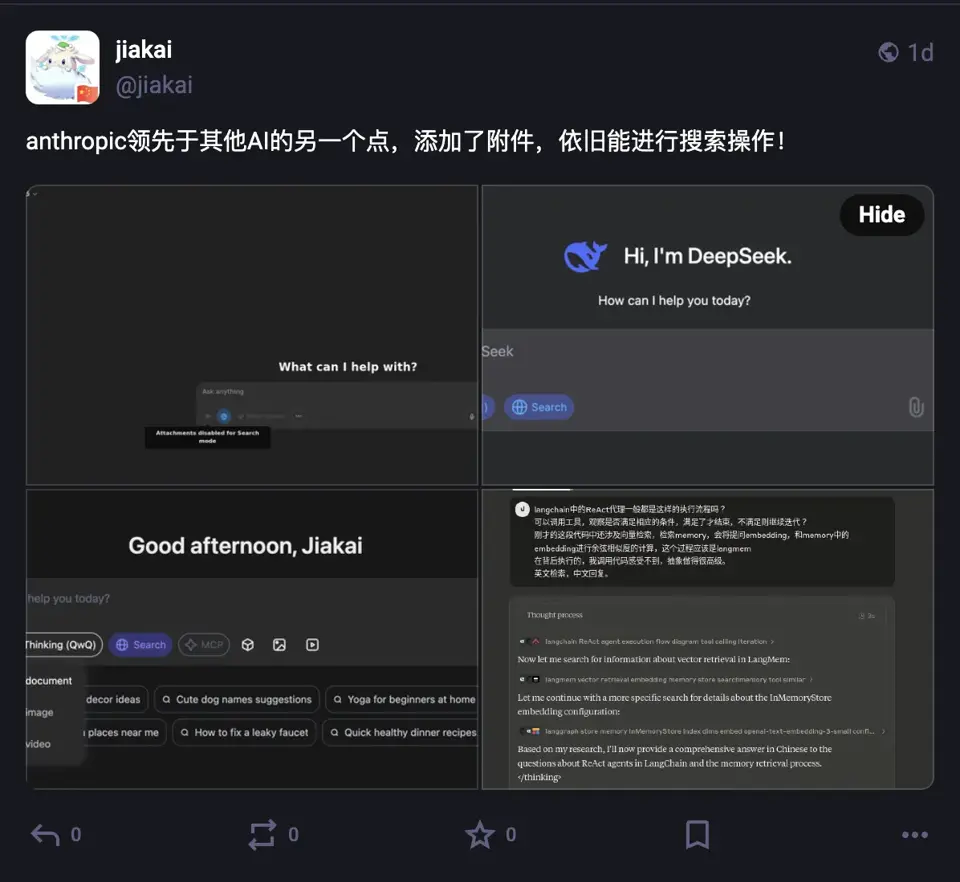Click the video play icon in Qwen toolbar
Image resolution: width=960 pixels, height=882 pixels.
pyautogui.click(x=312, y=645)
